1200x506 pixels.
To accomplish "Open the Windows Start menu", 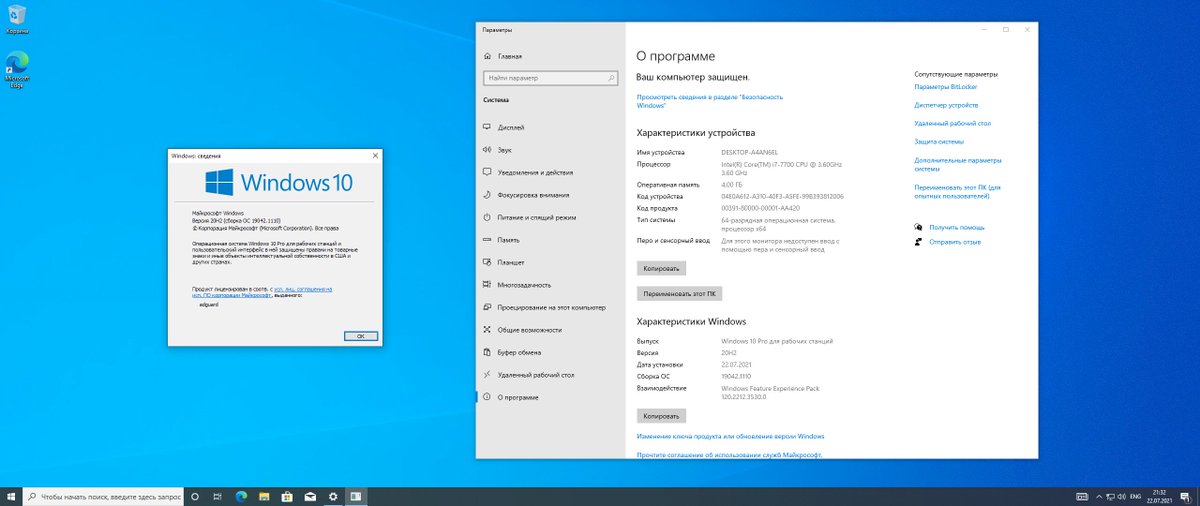I will point(11,496).
